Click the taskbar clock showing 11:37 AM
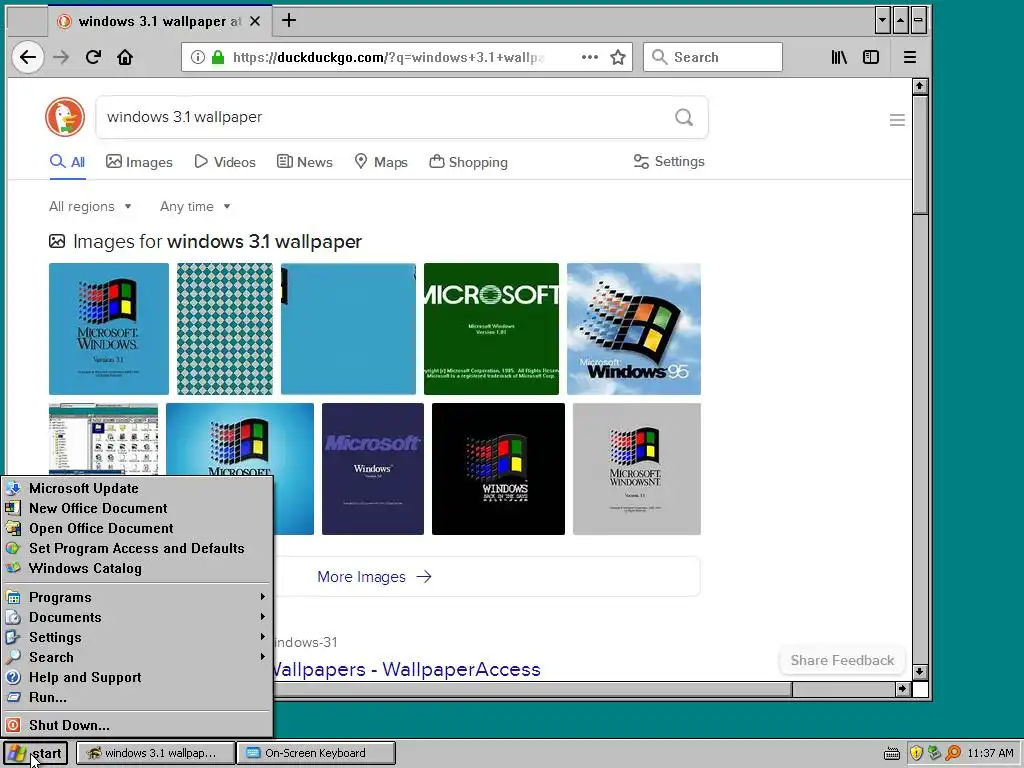 coord(990,753)
